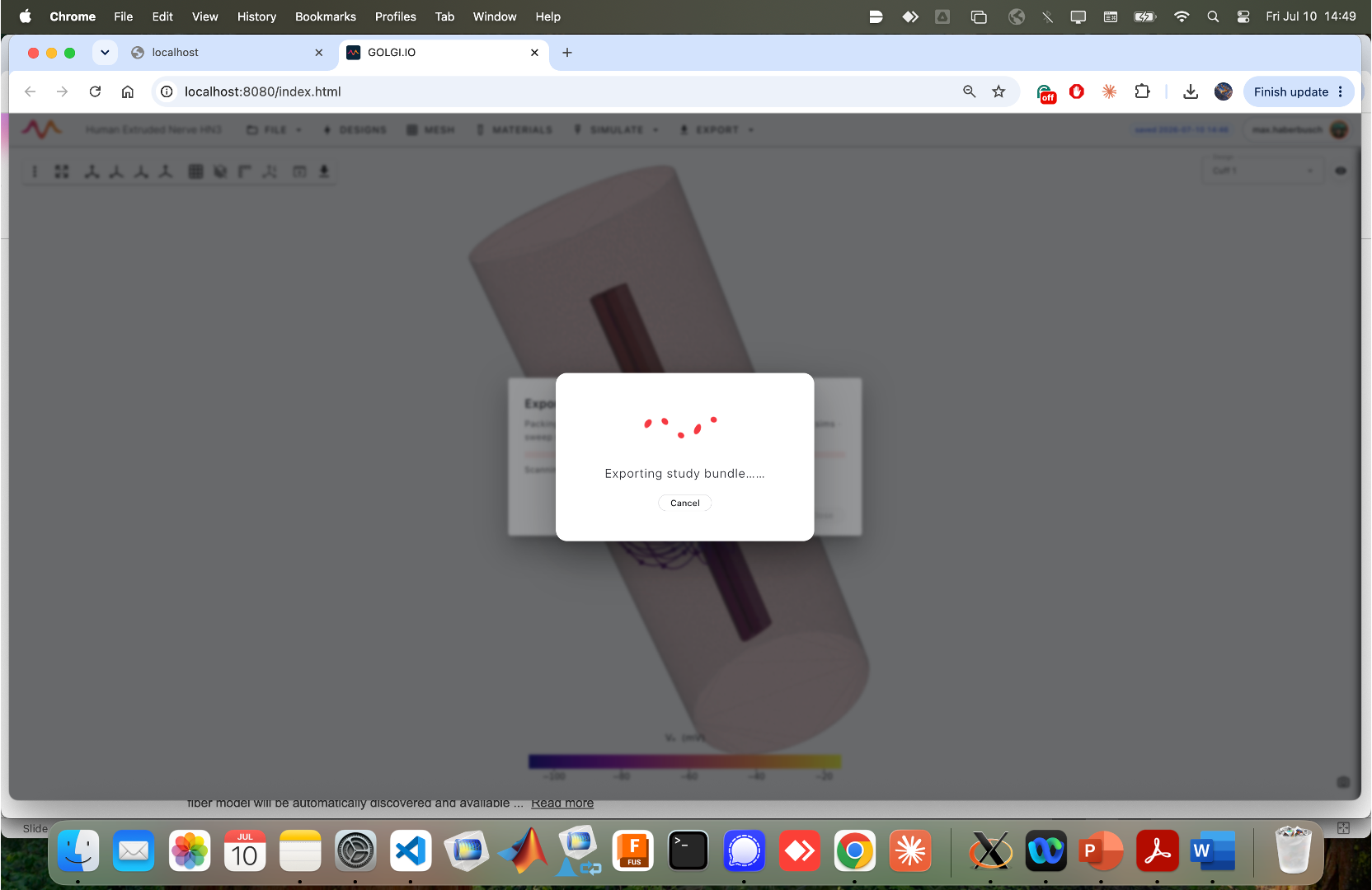The width and height of the screenshot is (1372, 890).
Task: Open macOS Control Center in menu bar
Action: (1243, 16)
